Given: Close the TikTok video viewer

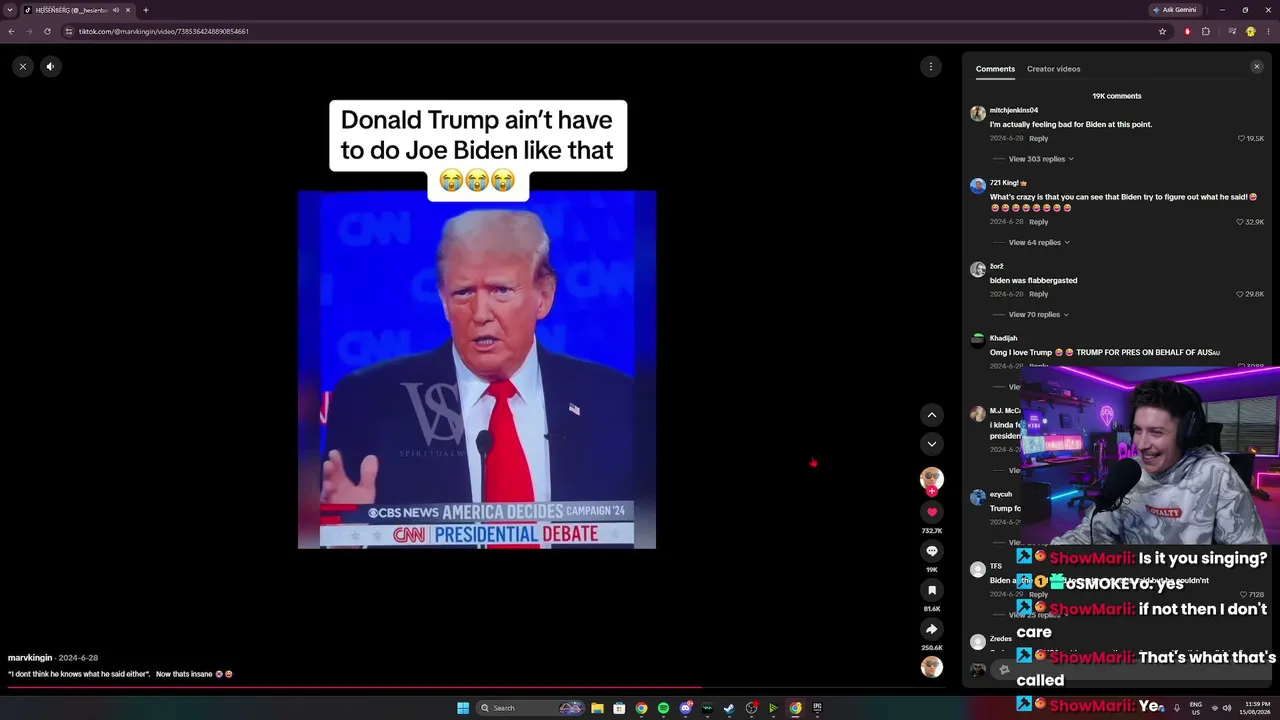Looking at the screenshot, I should coord(23,66).
